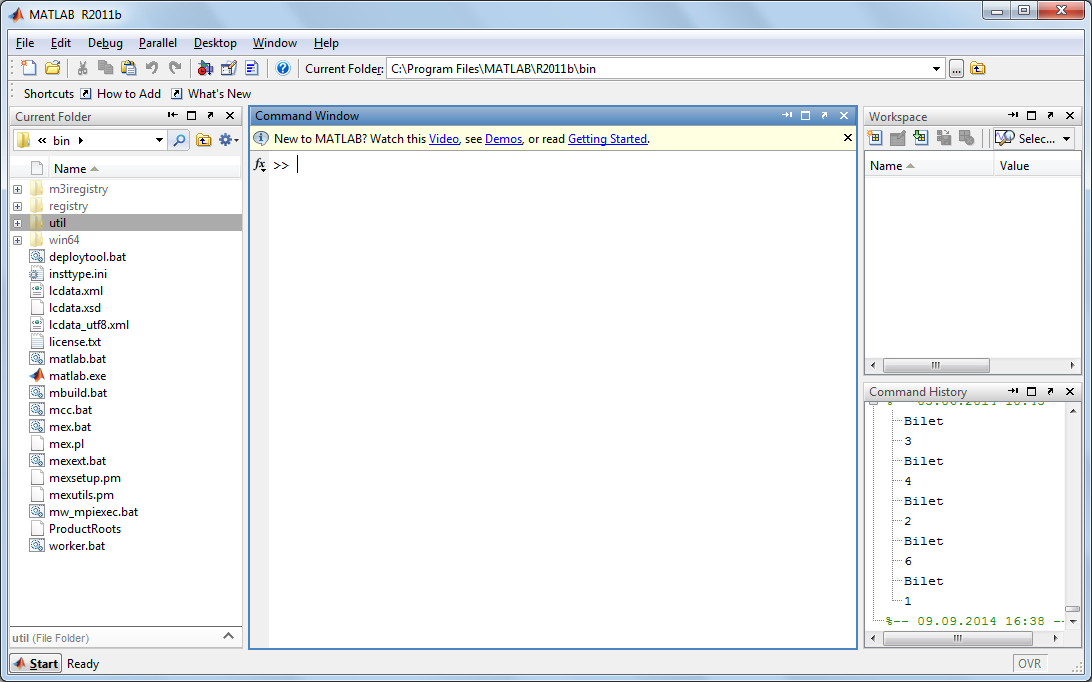This screenshot has height=682, width=1092.
Task: Select the 09.09.2014 16:38 history entry
Action: point(975,621)
